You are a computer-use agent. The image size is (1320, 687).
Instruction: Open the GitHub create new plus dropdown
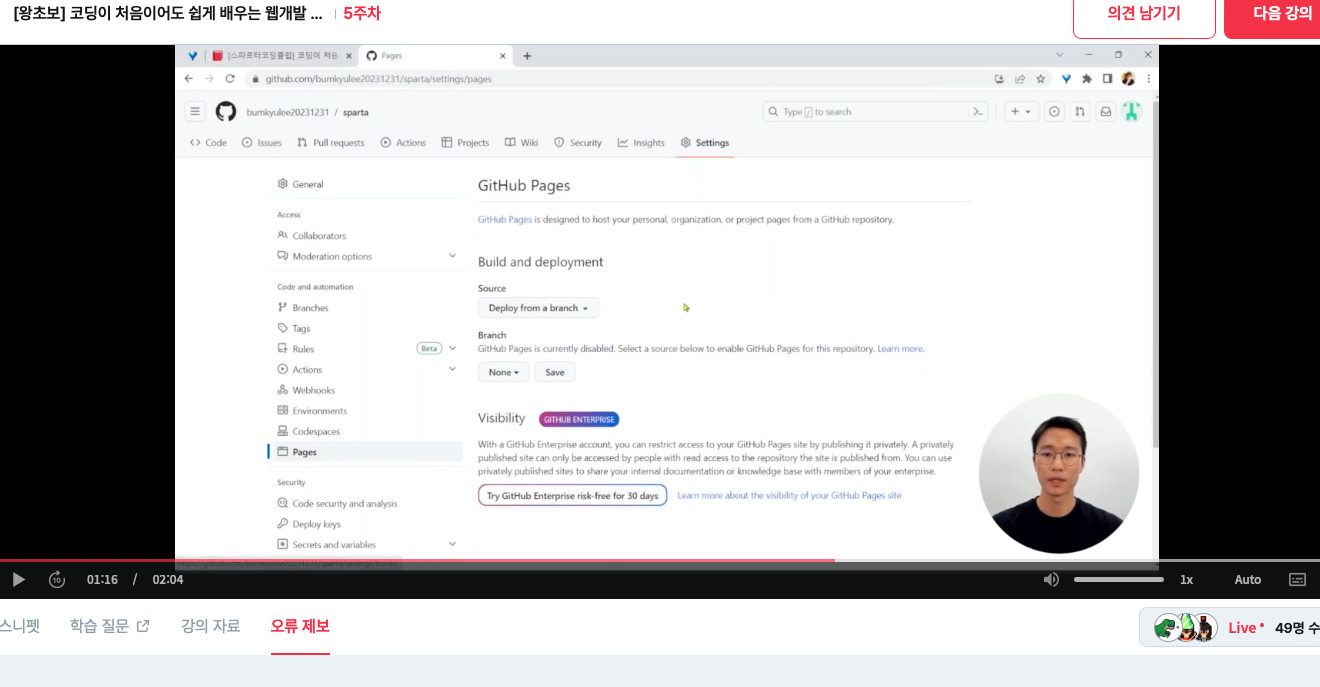pos(1020,112)
